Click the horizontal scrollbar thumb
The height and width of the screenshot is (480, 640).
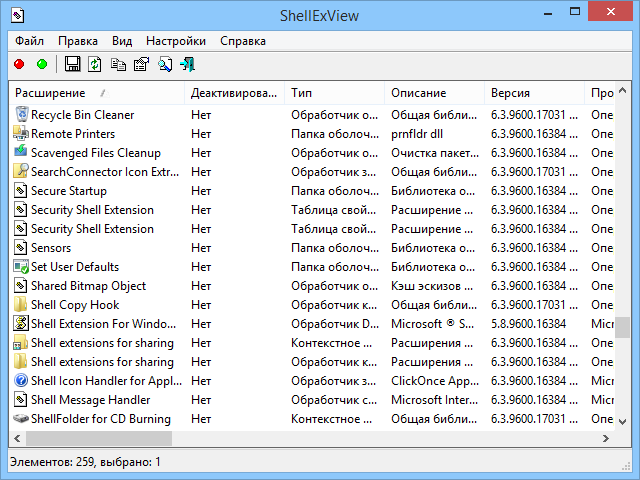pyautogui.click(x=99, y=438)
